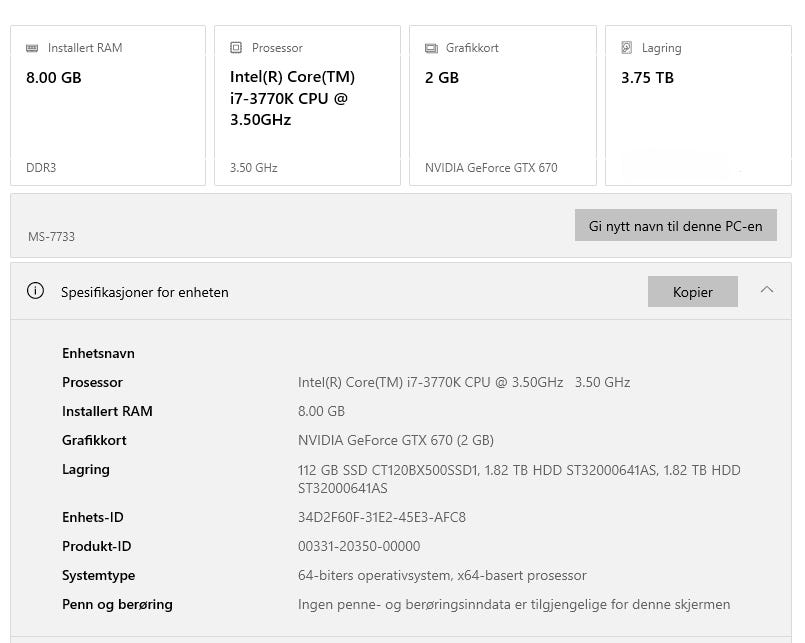
Task: Click the Enhets-ID label
Action: [x=92, y=517]
